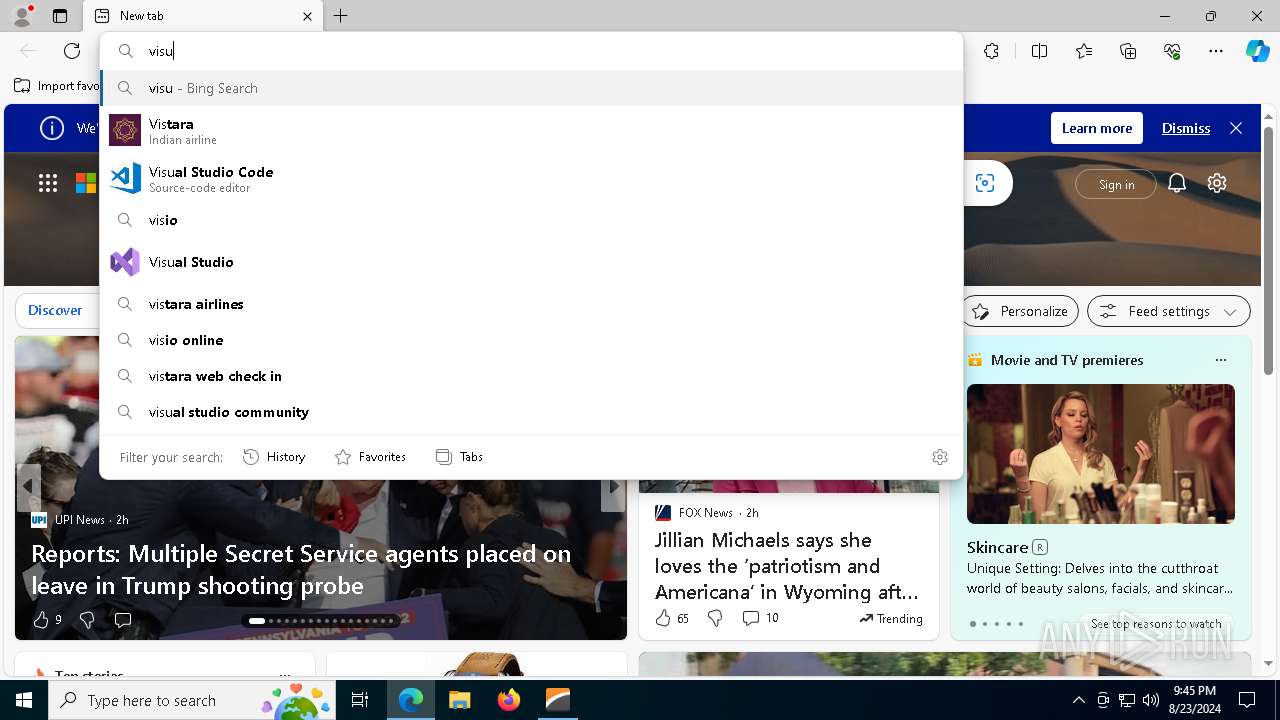
Task: Go to next carousel news slide
Action: pos(613,488)
